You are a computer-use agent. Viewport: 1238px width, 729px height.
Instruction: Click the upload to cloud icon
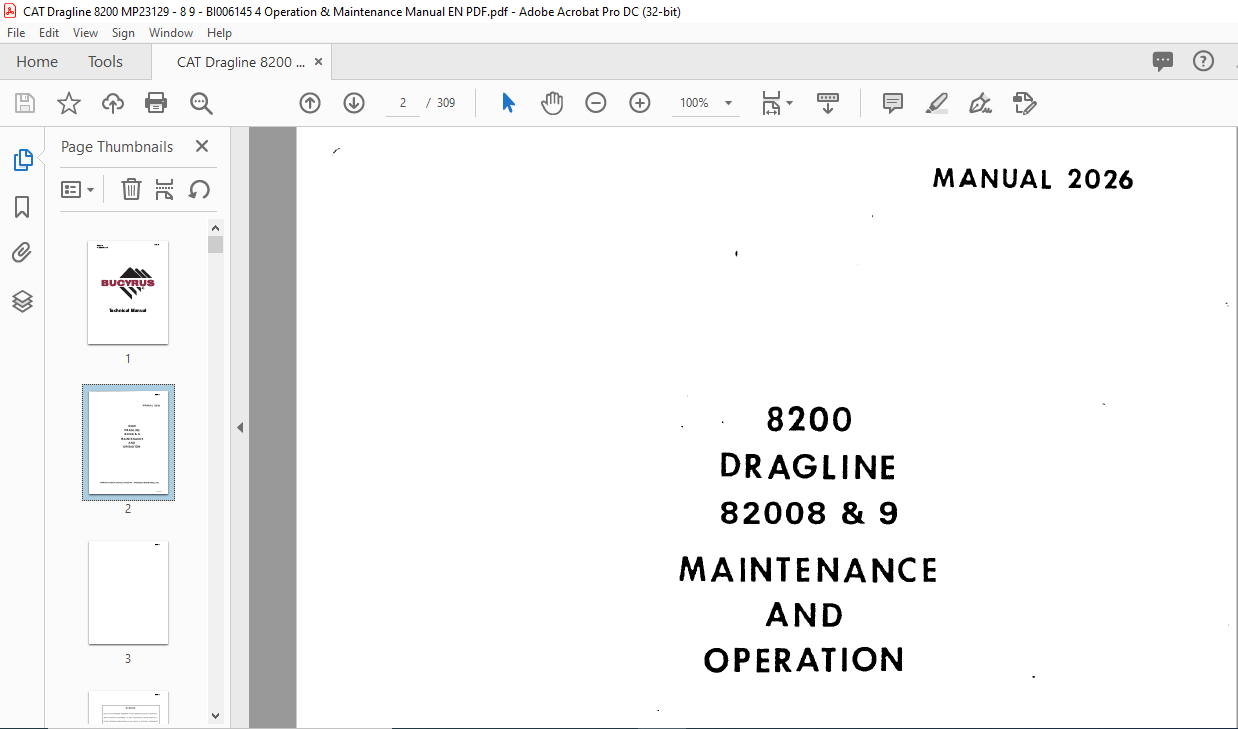[x=113, y=103]
